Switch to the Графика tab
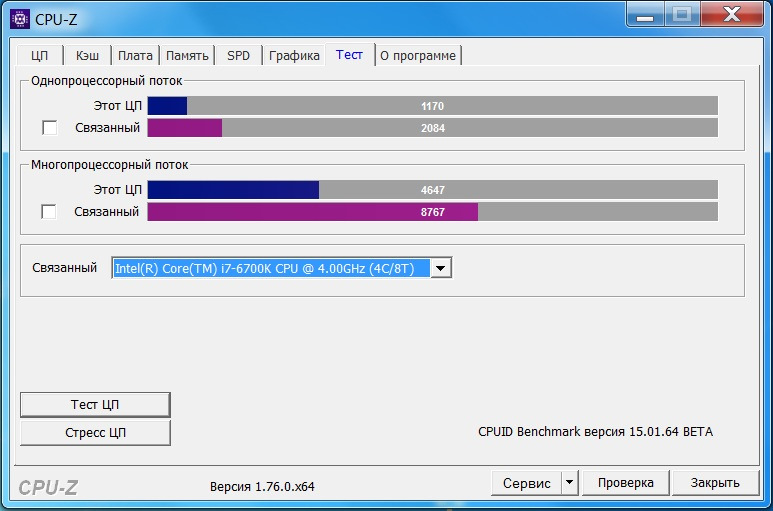 point(294,56)
